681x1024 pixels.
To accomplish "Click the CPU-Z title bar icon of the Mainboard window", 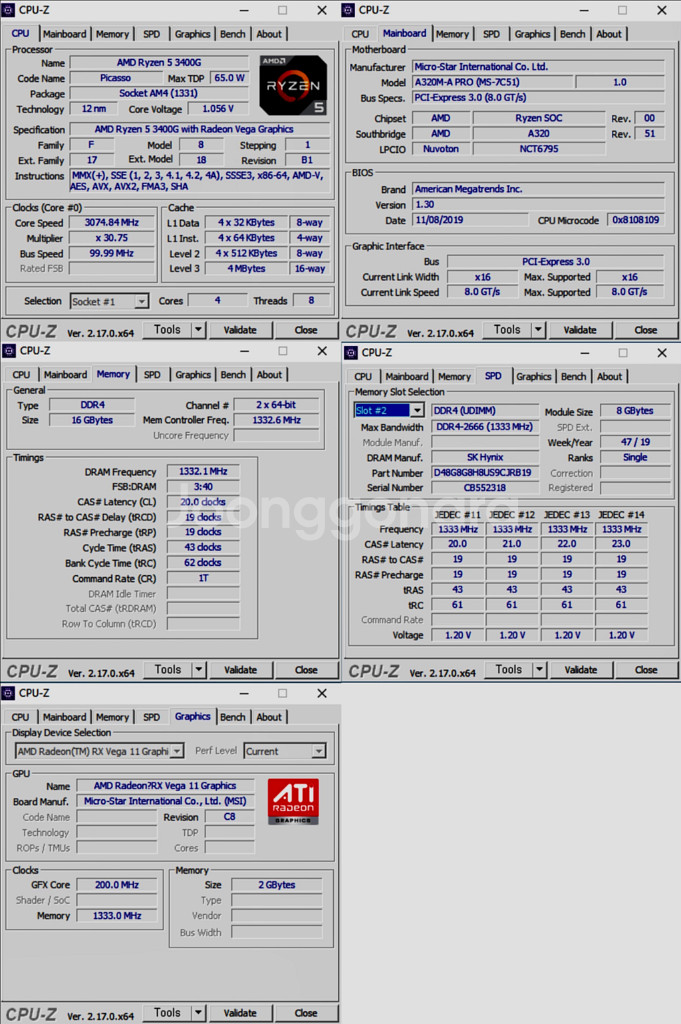I will [349, 10].
